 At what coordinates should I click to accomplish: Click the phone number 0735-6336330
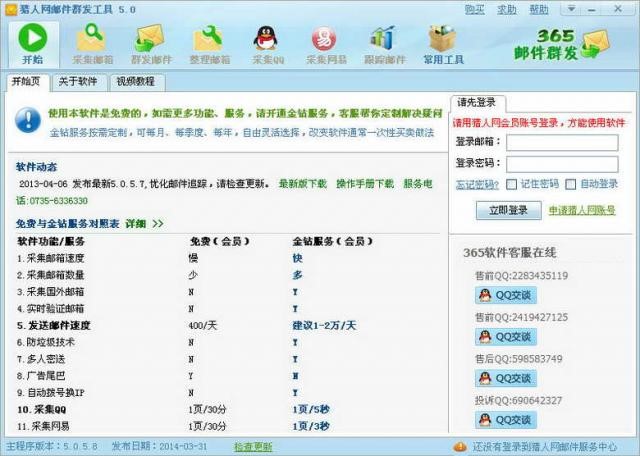tap(58, 201)
